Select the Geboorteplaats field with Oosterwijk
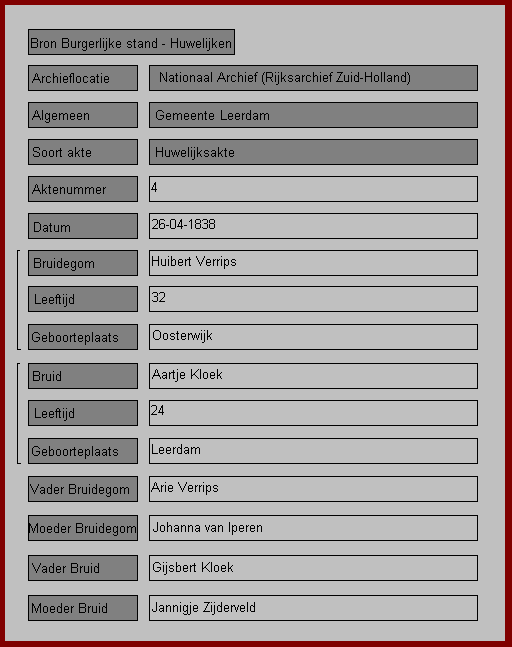 [313, 337]
